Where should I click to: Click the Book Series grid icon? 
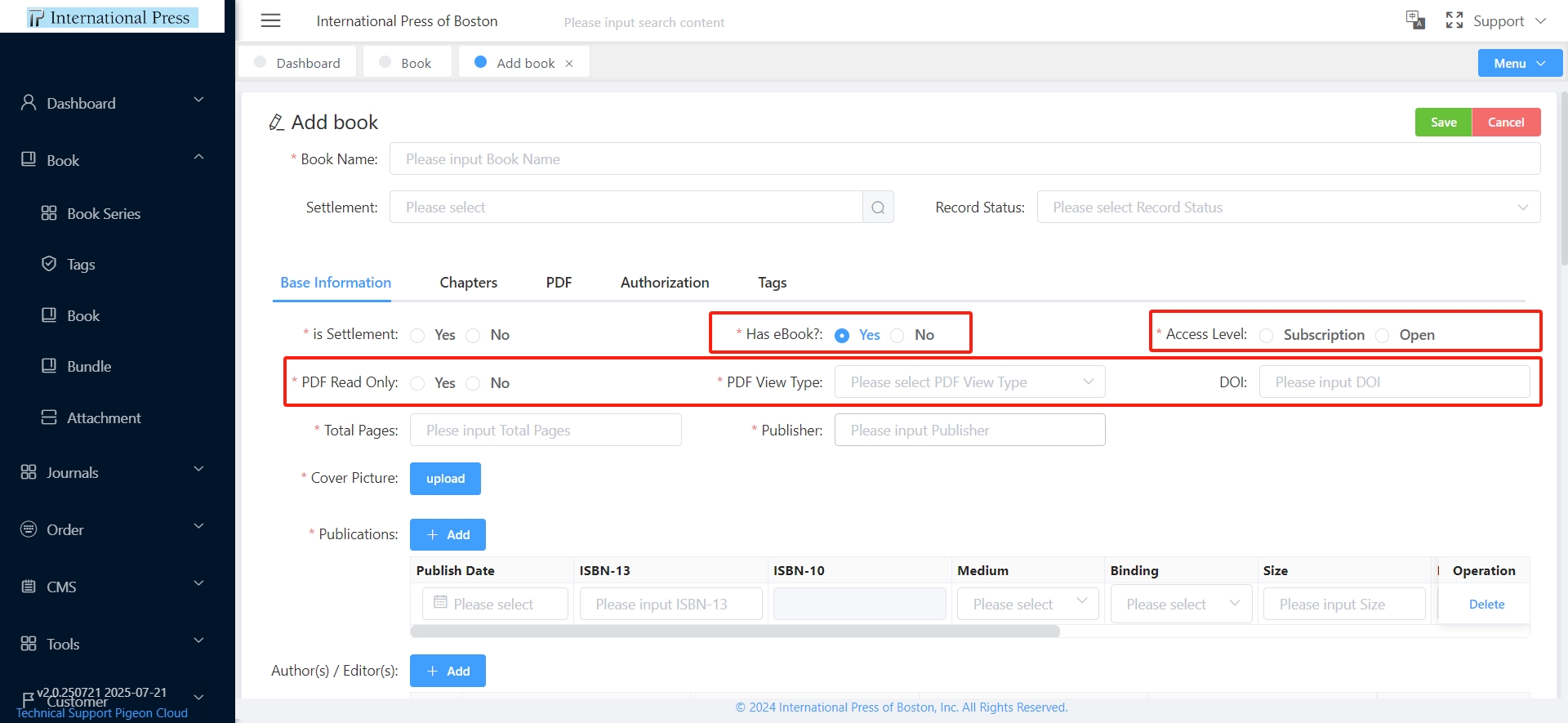(49, 213)
